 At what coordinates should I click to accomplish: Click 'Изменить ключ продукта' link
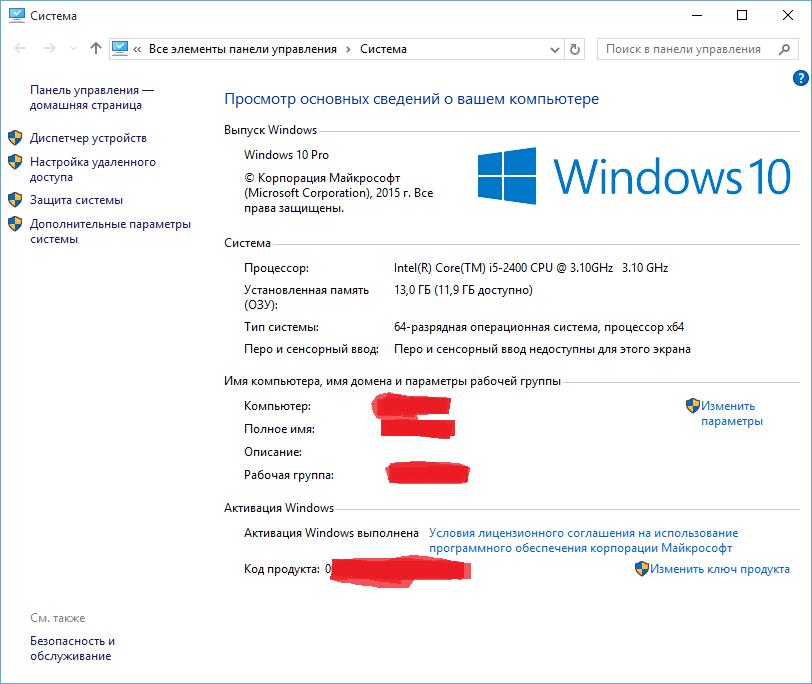[720, 569]
